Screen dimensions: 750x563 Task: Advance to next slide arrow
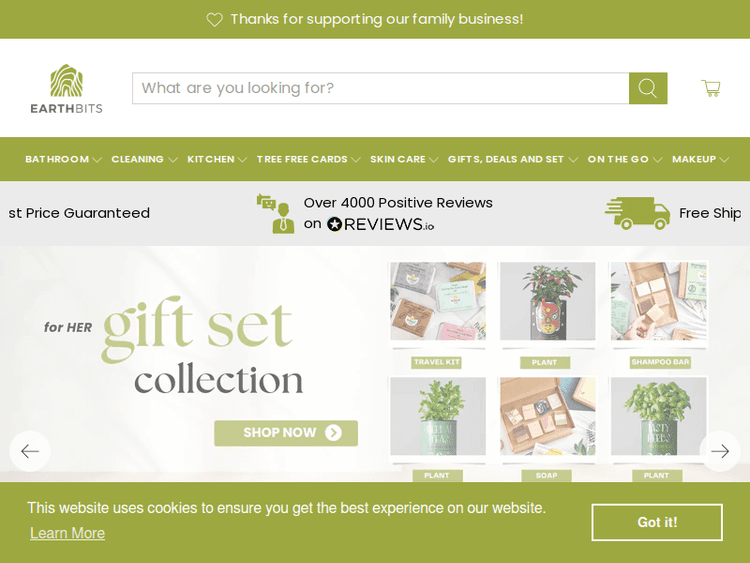coord(720,451)
